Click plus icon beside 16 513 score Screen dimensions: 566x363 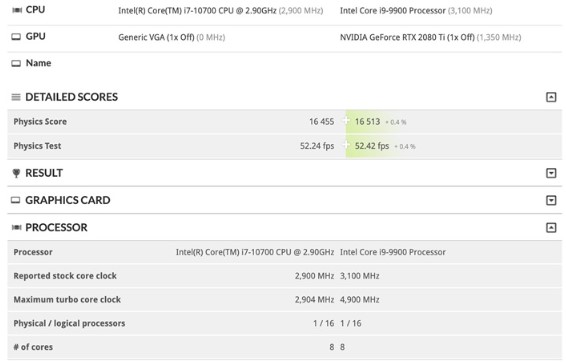346,121
